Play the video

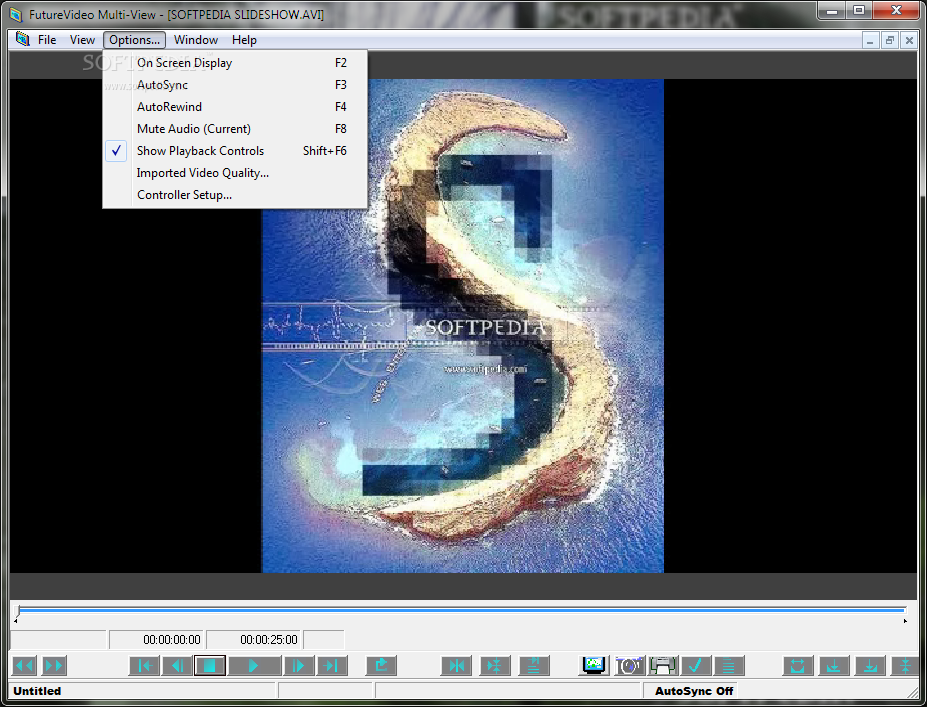coord(254,666)
